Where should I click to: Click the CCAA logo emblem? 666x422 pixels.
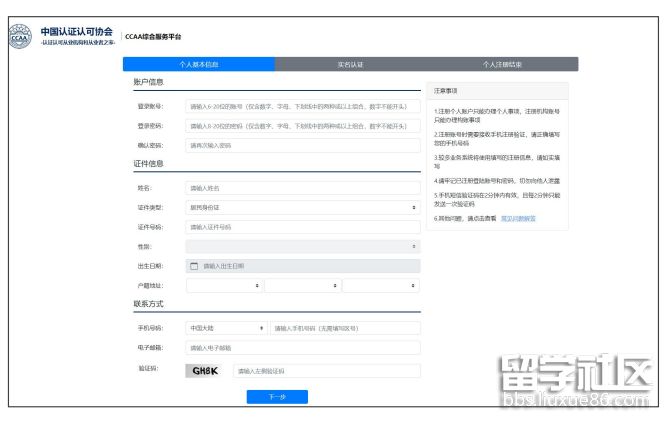coord(20,36)
